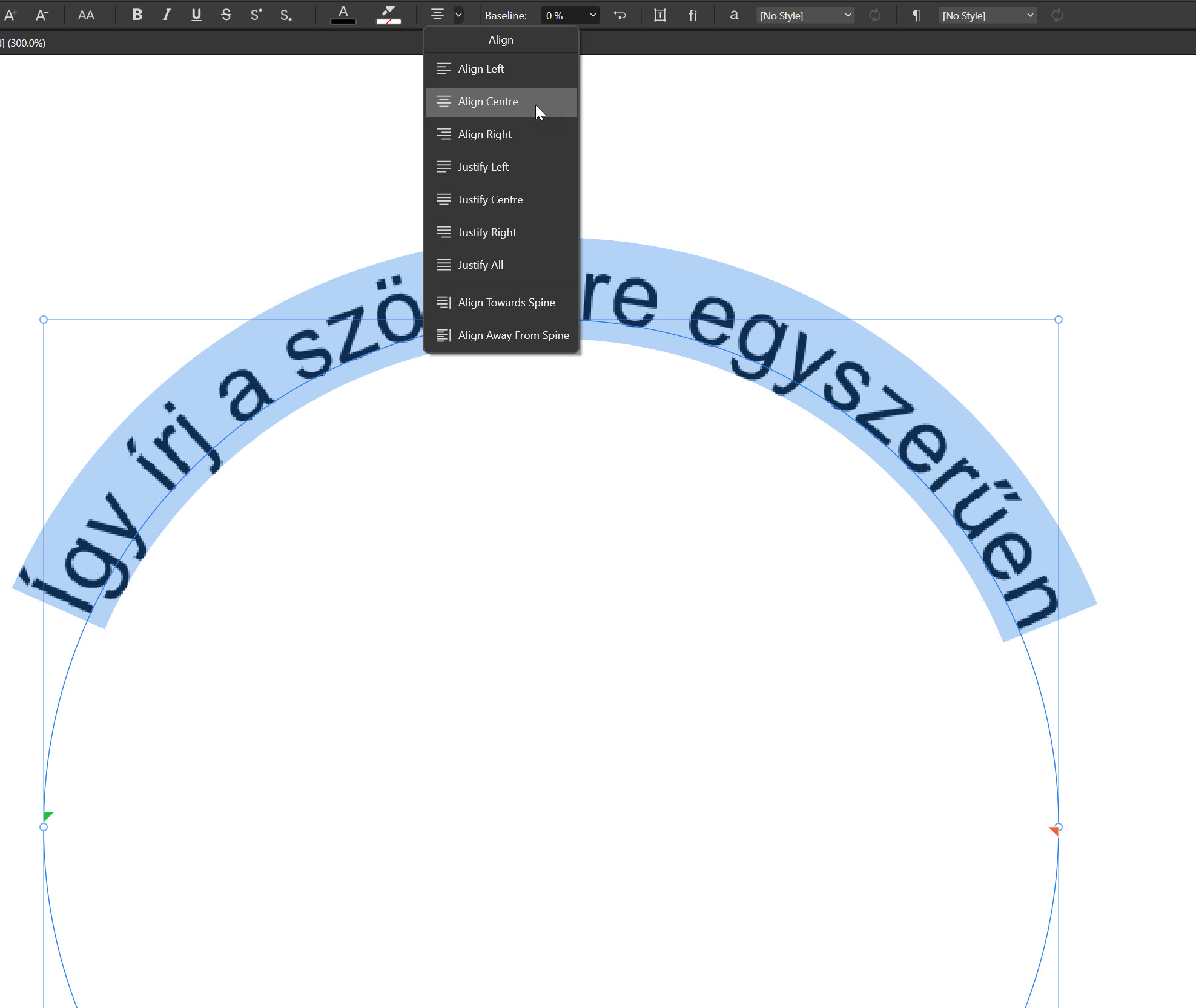Viewport: 1196px width, 1008px height.
Task: Click the subscript icon
Action: (286, 15)
